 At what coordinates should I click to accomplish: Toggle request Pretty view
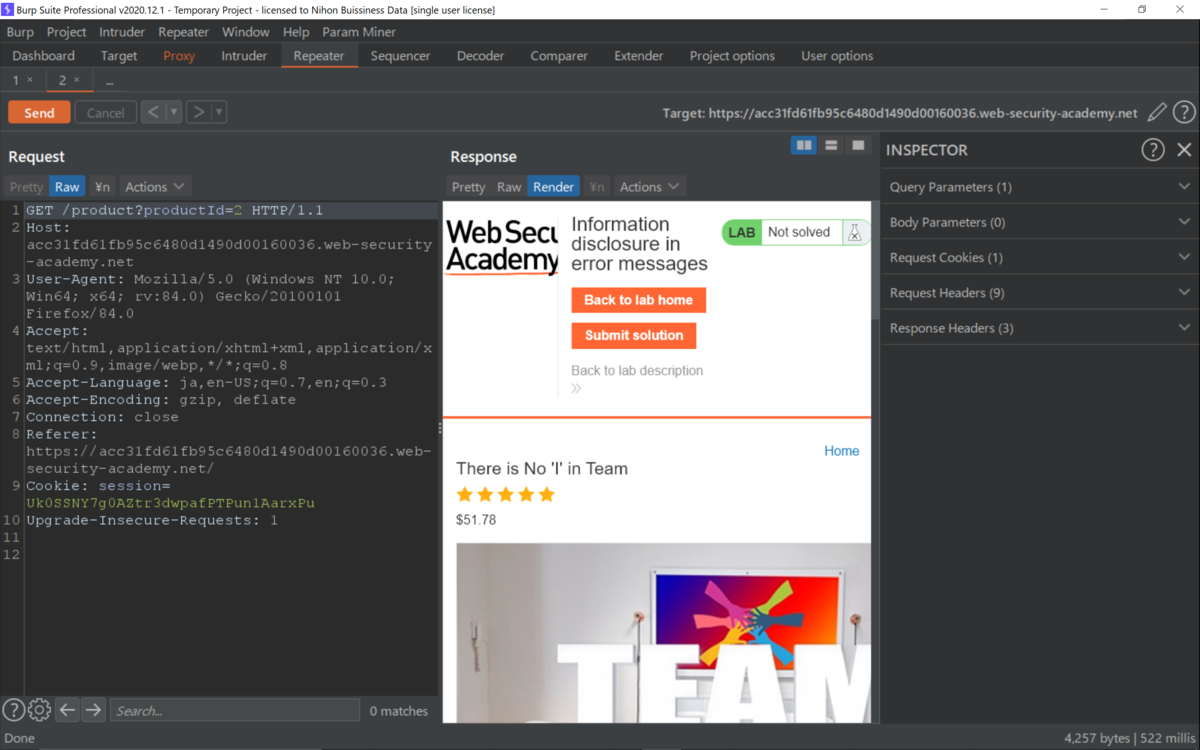[26, 187]
